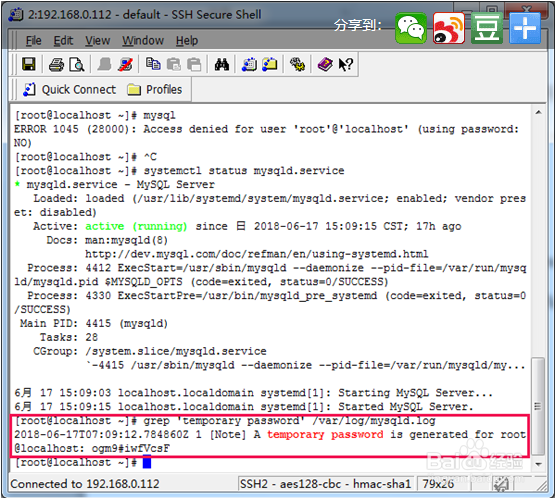
Task: Share to Weibo using the red icon
Action: [449, 28]
